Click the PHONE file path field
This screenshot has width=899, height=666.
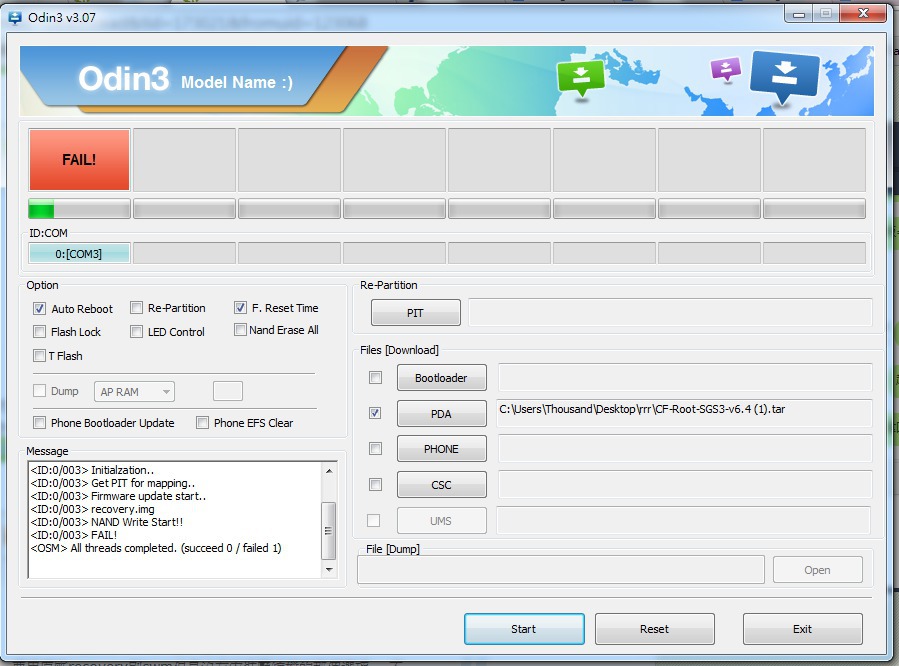click(x=685, y=449)
